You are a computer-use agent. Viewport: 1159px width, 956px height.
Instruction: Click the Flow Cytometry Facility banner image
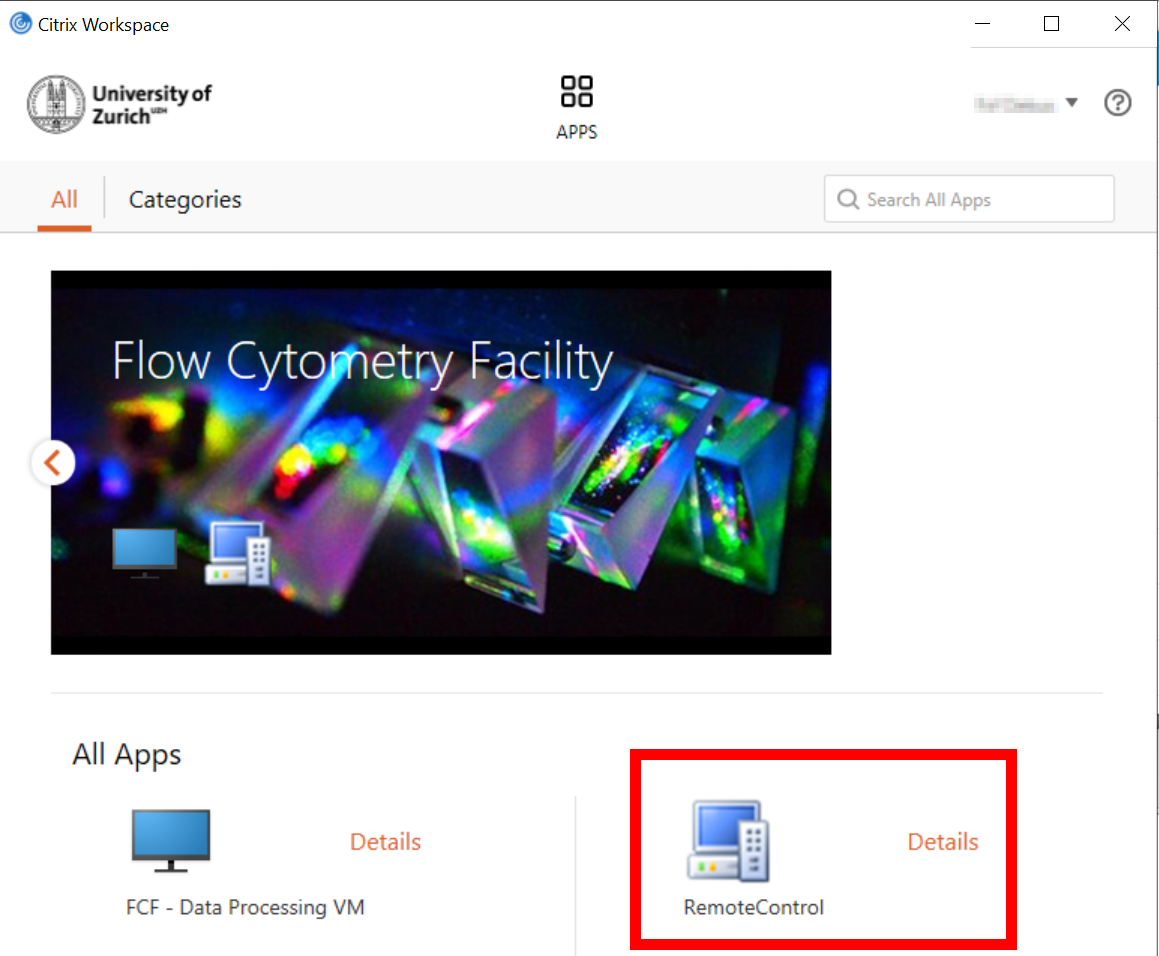(x=441, y=462)
